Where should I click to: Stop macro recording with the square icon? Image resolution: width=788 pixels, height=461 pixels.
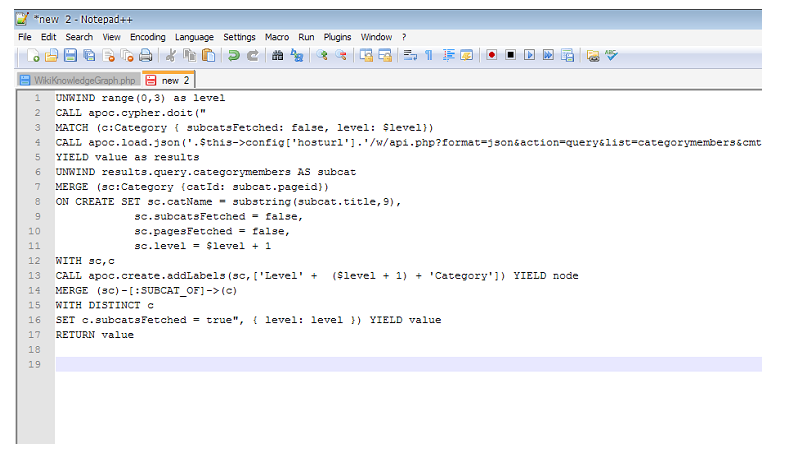(x=511, y=56)
